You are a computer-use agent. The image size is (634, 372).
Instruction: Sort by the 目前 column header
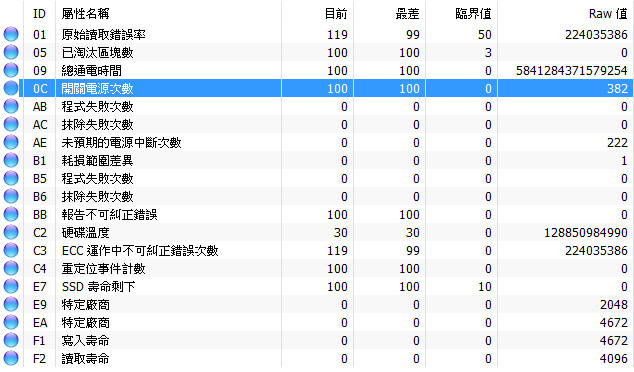336,14
